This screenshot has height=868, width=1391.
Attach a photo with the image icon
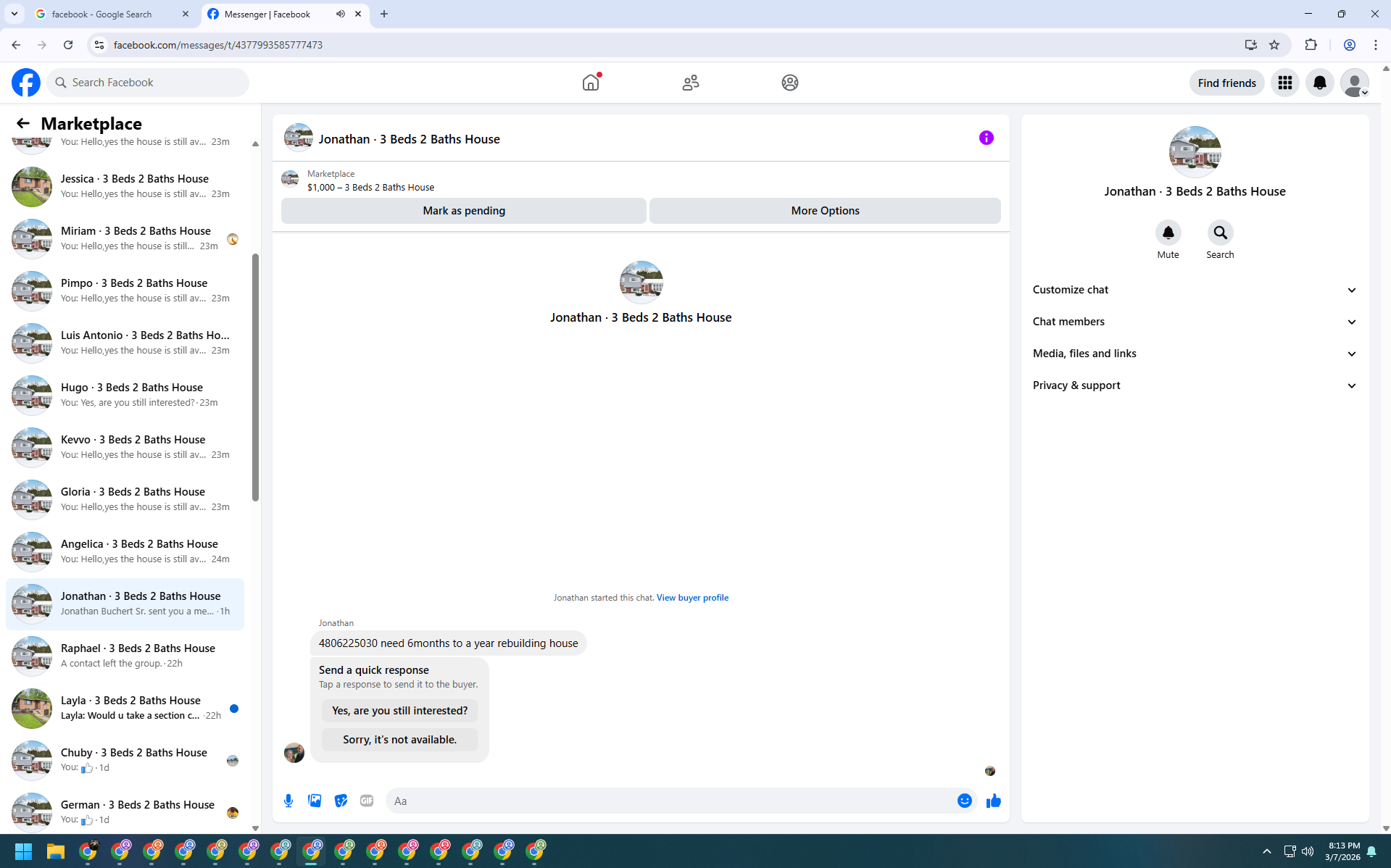315,801
